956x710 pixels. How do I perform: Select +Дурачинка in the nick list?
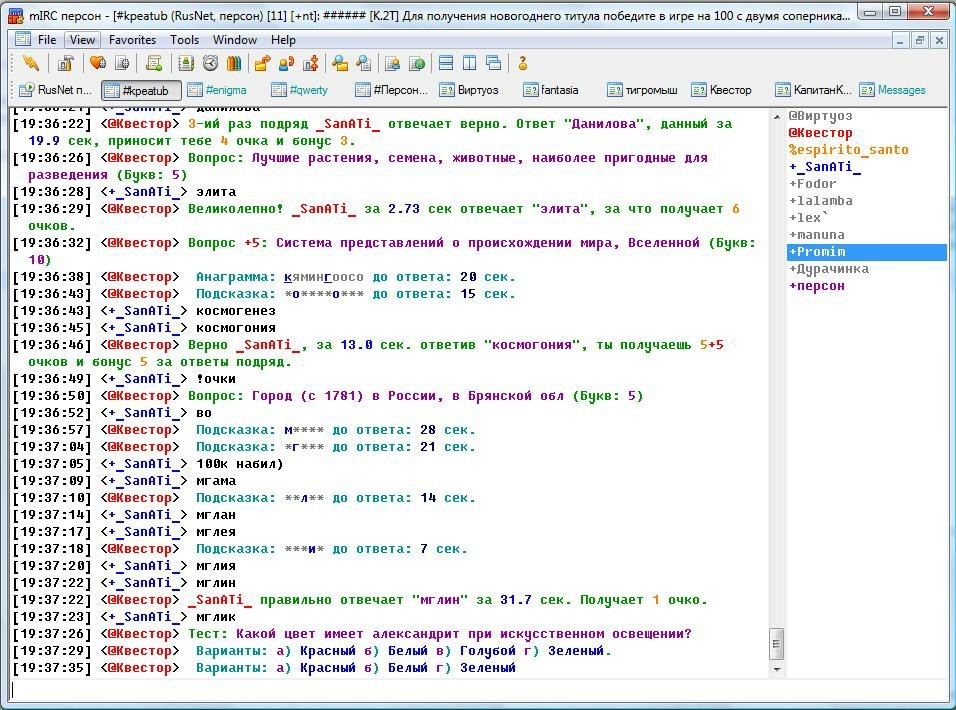click(829, 269)
